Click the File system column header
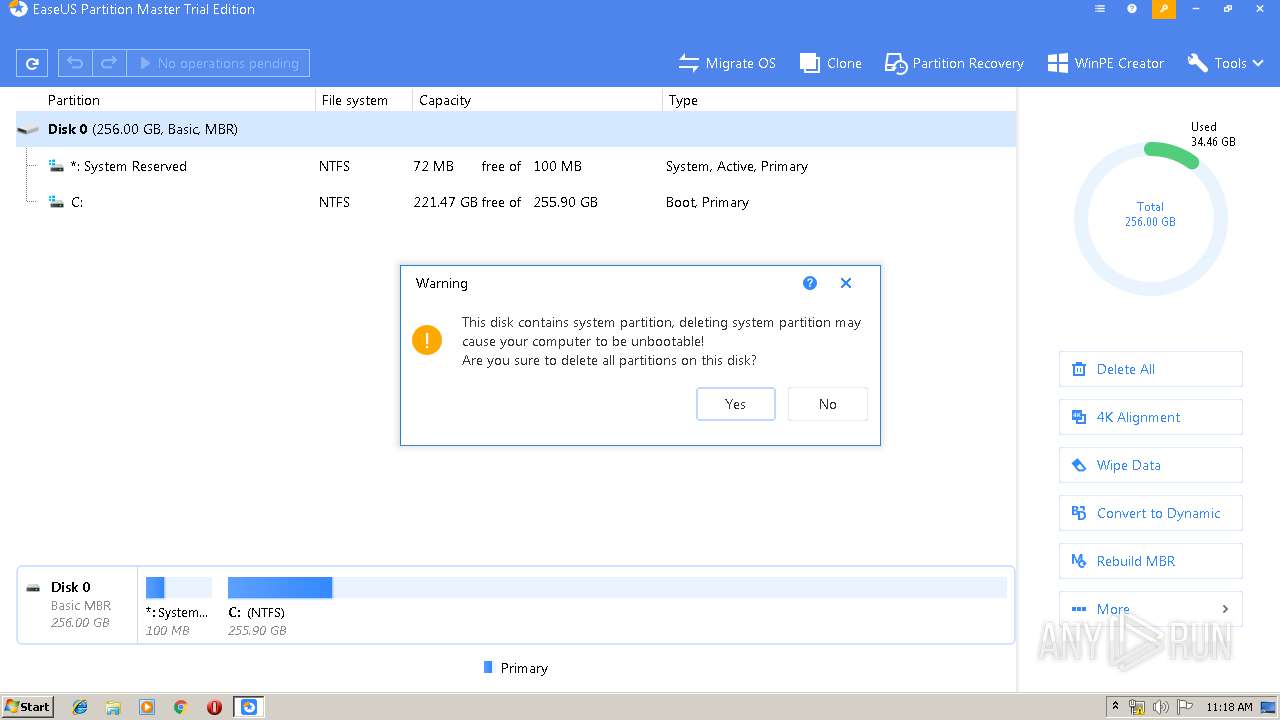This screenshot has height=720, width=1280. click(x=354, y=100)
